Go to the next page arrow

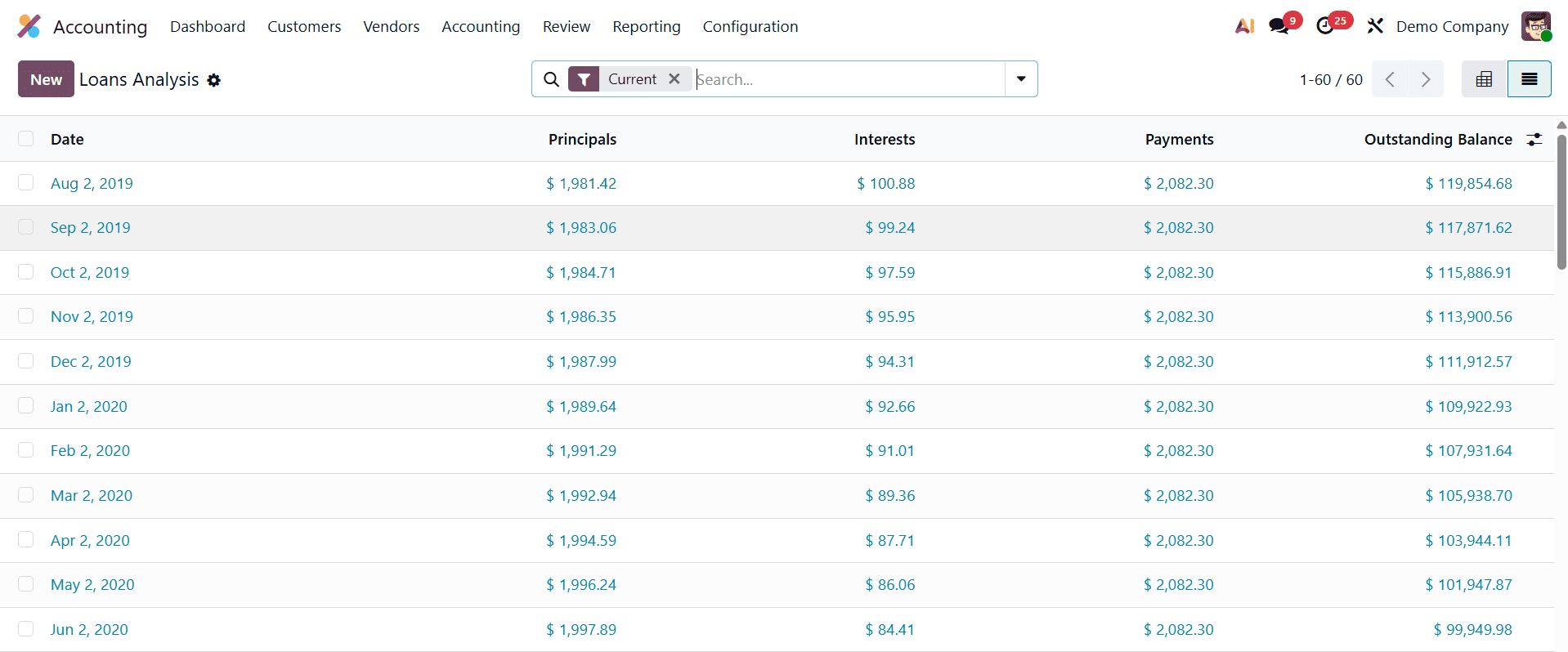coord(1426,79)
